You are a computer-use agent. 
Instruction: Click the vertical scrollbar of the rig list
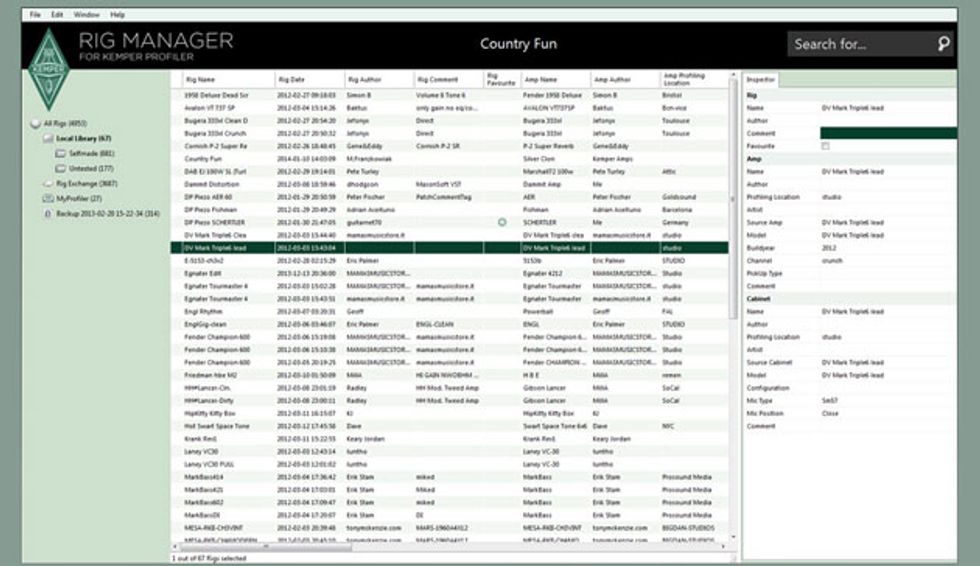(733, 300)
